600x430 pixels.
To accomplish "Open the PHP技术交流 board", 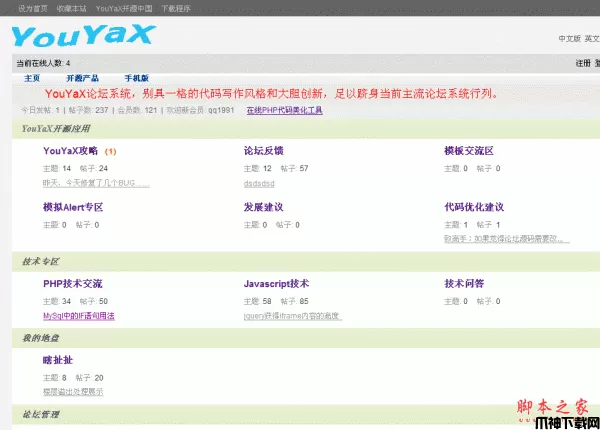I will (73, 283).
